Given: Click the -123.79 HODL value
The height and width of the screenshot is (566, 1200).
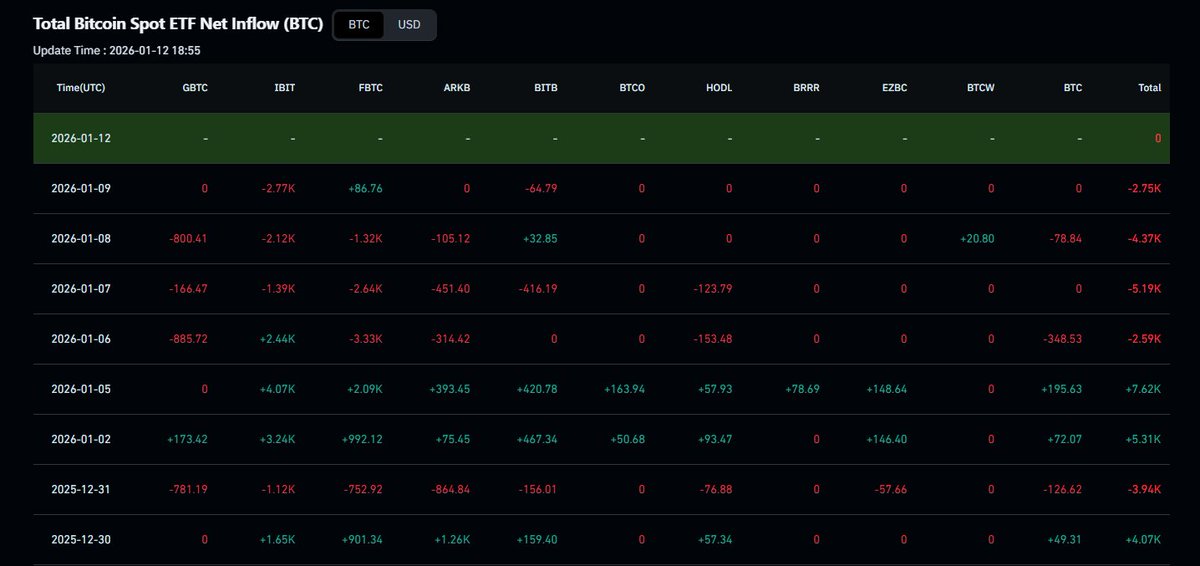Looking at the screenshot, I should click(713, 289).
